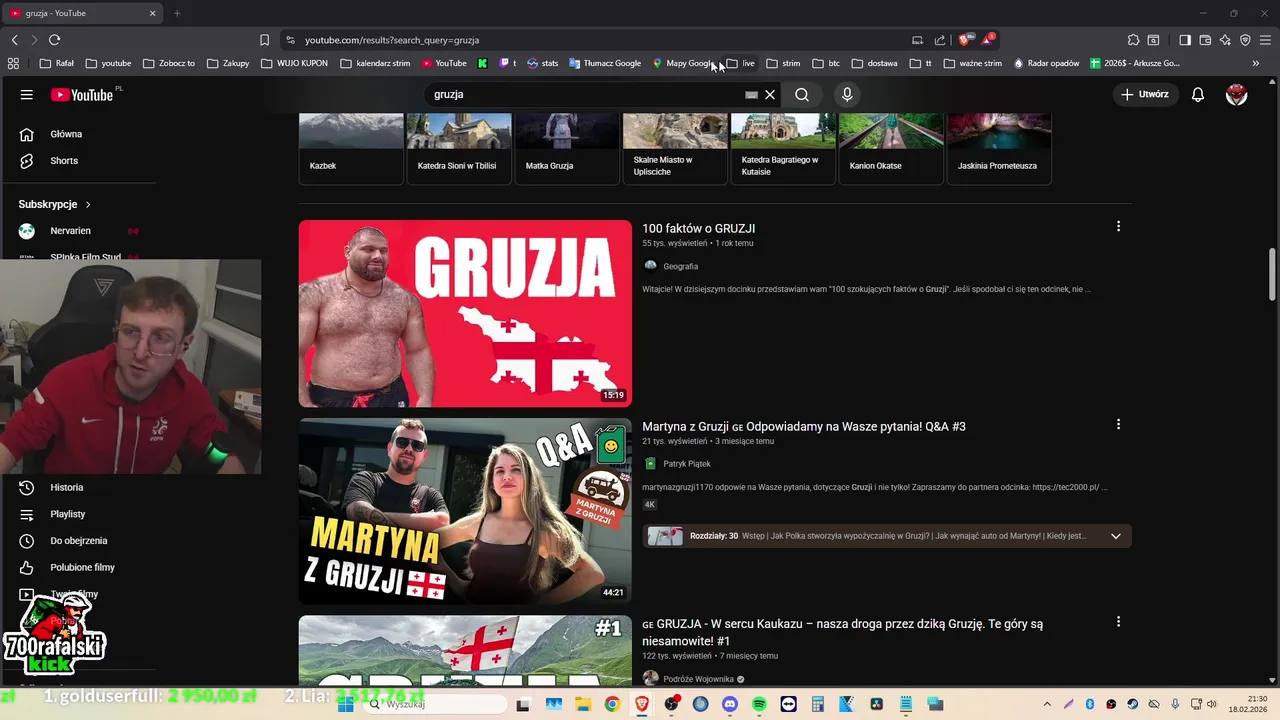Viewport: 1280px width, 720px height.
Task: Open video title 100 faktów o GRUZJI
Action: 698,229
